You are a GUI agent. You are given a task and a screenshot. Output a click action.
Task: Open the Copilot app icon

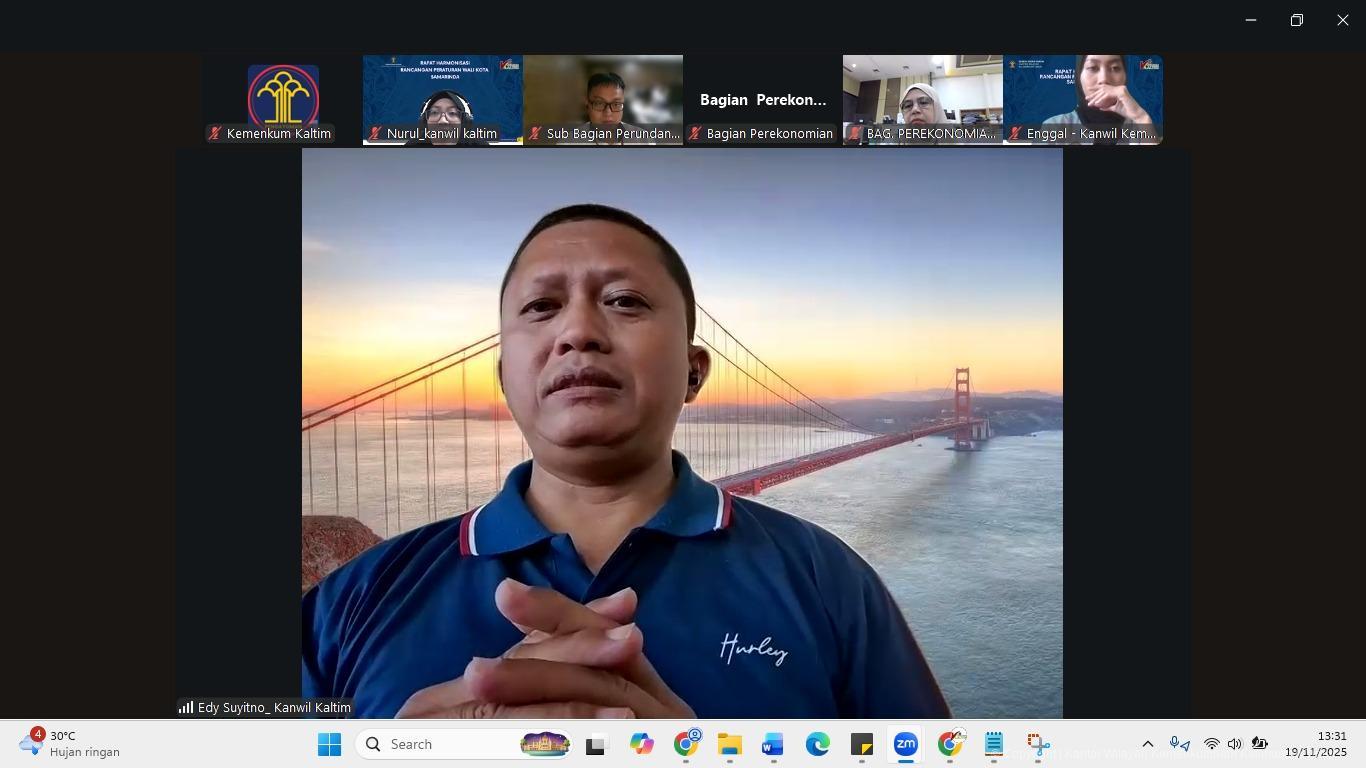(x=641, y=744)
